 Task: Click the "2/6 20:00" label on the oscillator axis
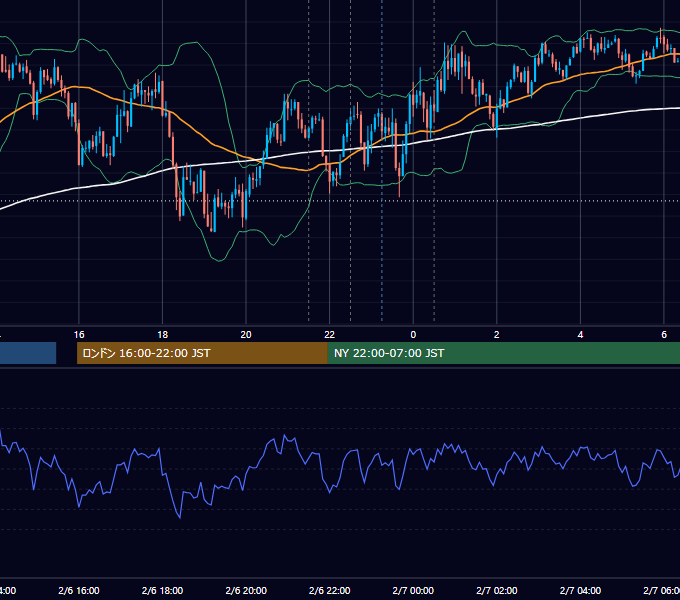(246, 590)
